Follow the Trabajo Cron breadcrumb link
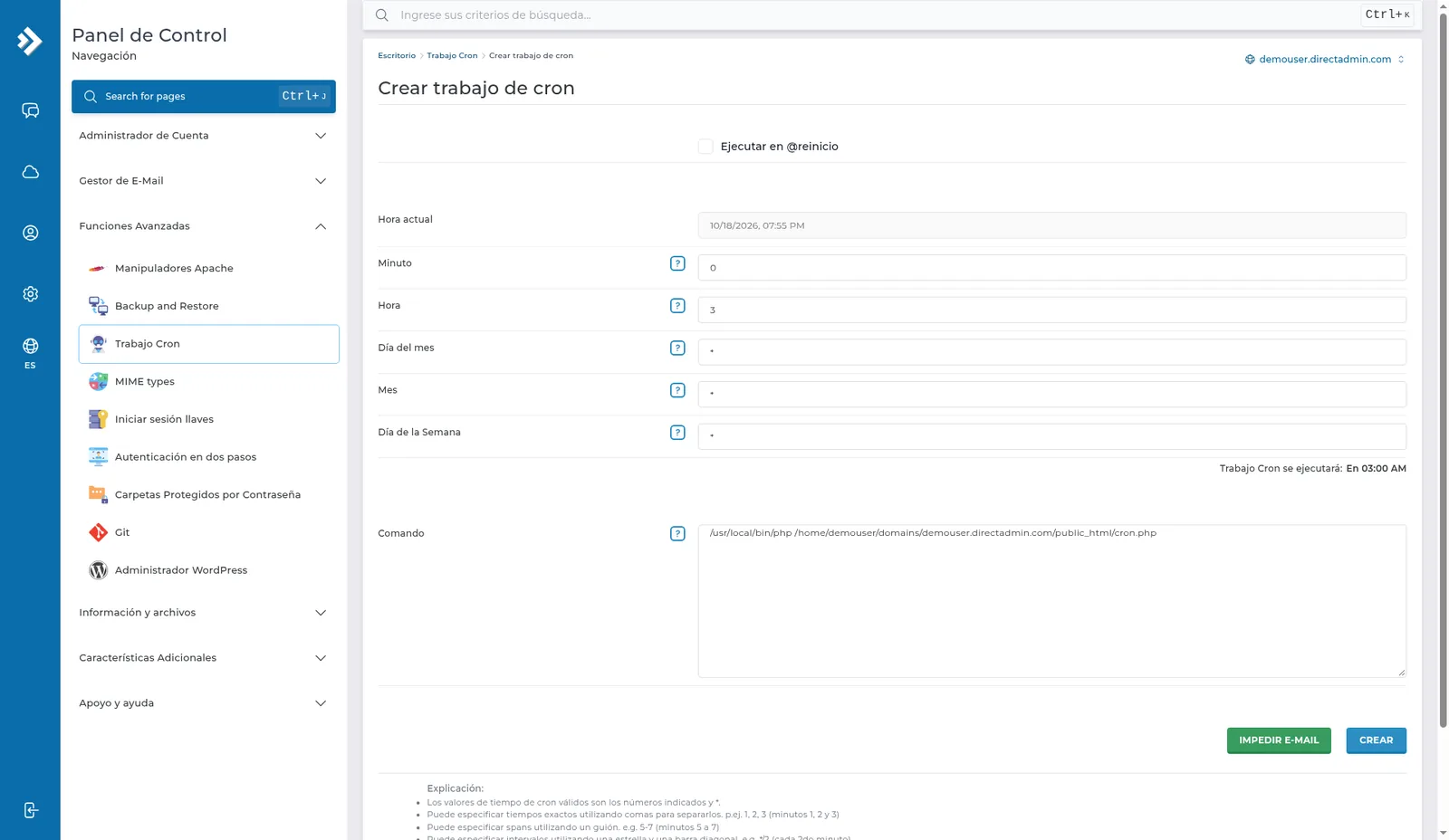The height and width of the screenshot is (840, 1449). point(452,56)
